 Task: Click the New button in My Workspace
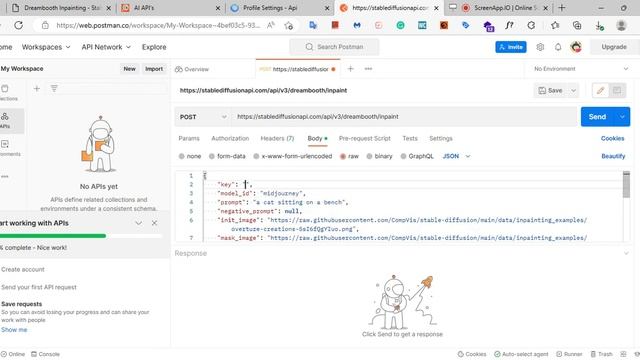129,69
